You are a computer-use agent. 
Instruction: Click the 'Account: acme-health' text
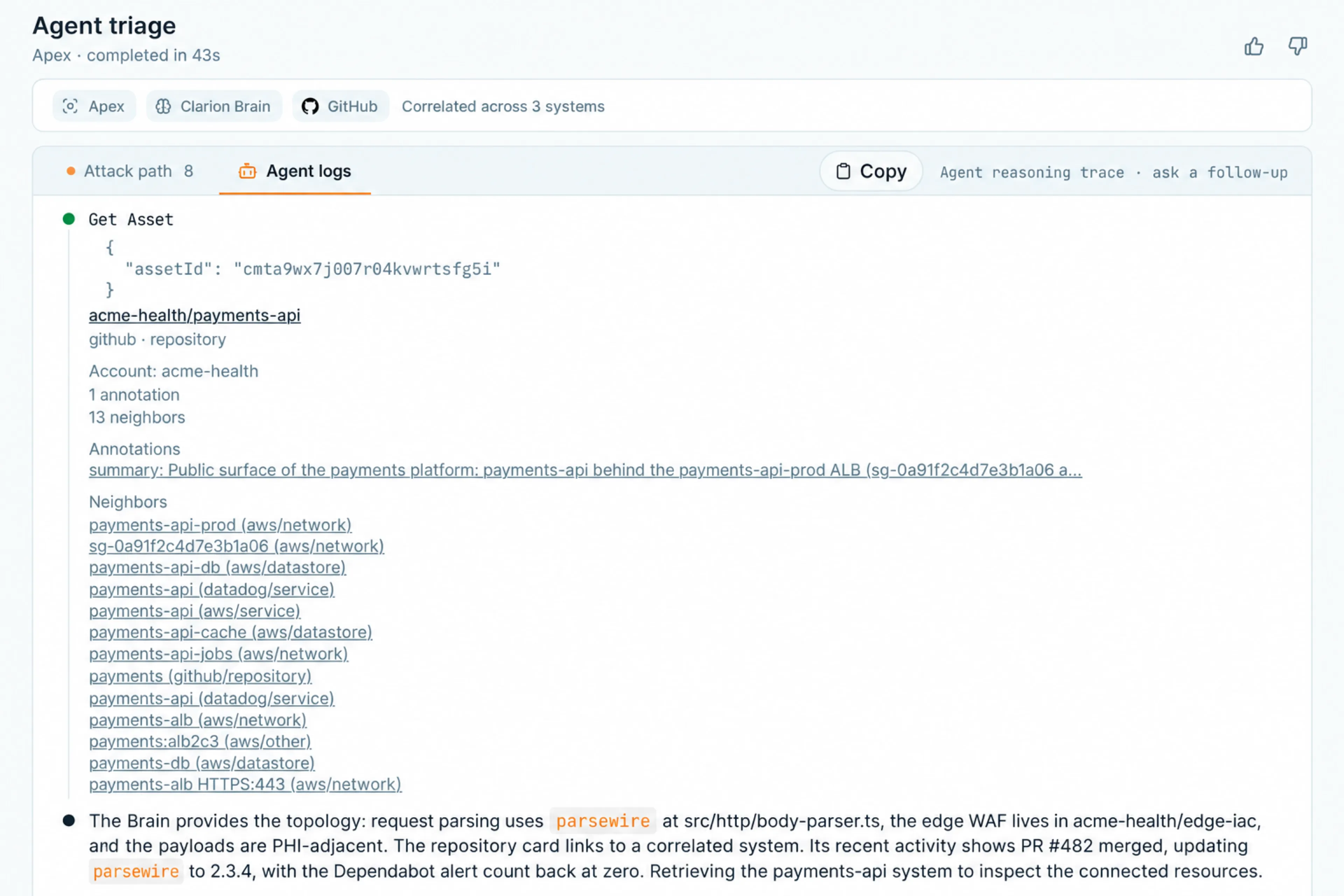click(x=174, y=371)
